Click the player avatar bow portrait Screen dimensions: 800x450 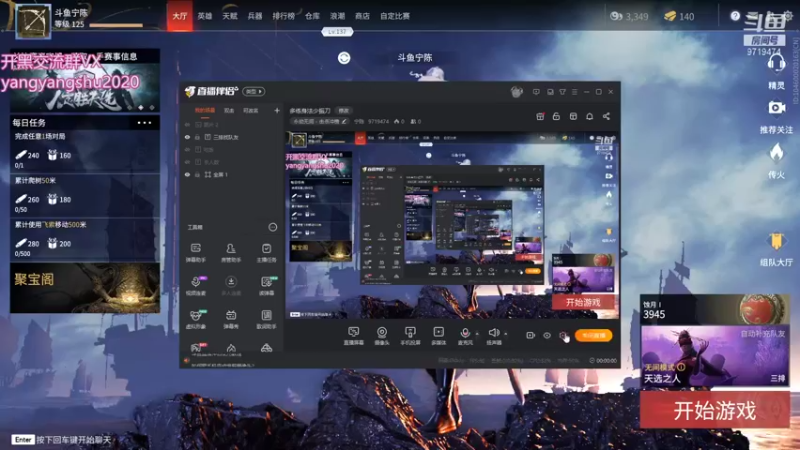[33, 21]
